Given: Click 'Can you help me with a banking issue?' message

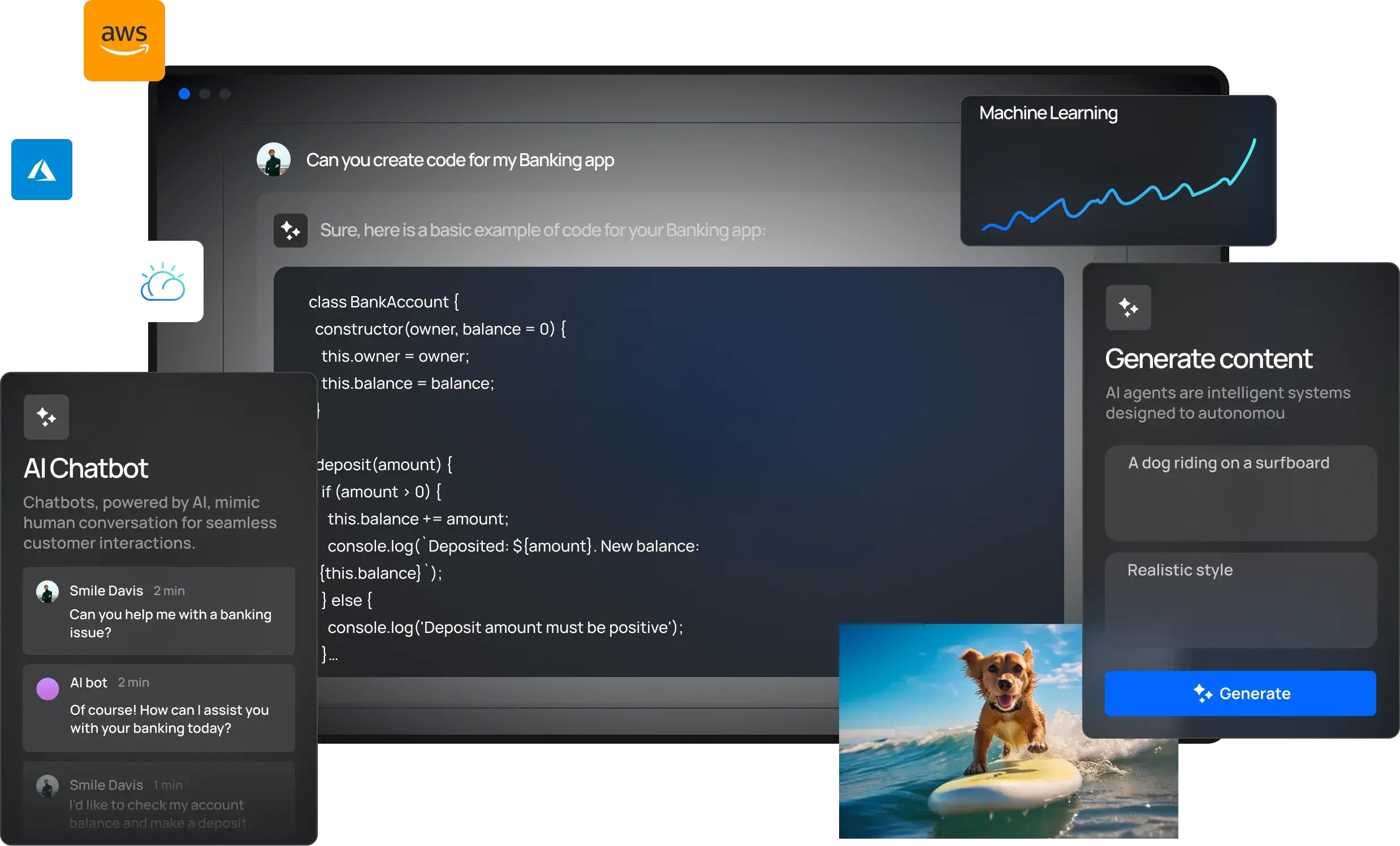Looking at the screenshot, I should pyautogui.click(x=170, y=623).
